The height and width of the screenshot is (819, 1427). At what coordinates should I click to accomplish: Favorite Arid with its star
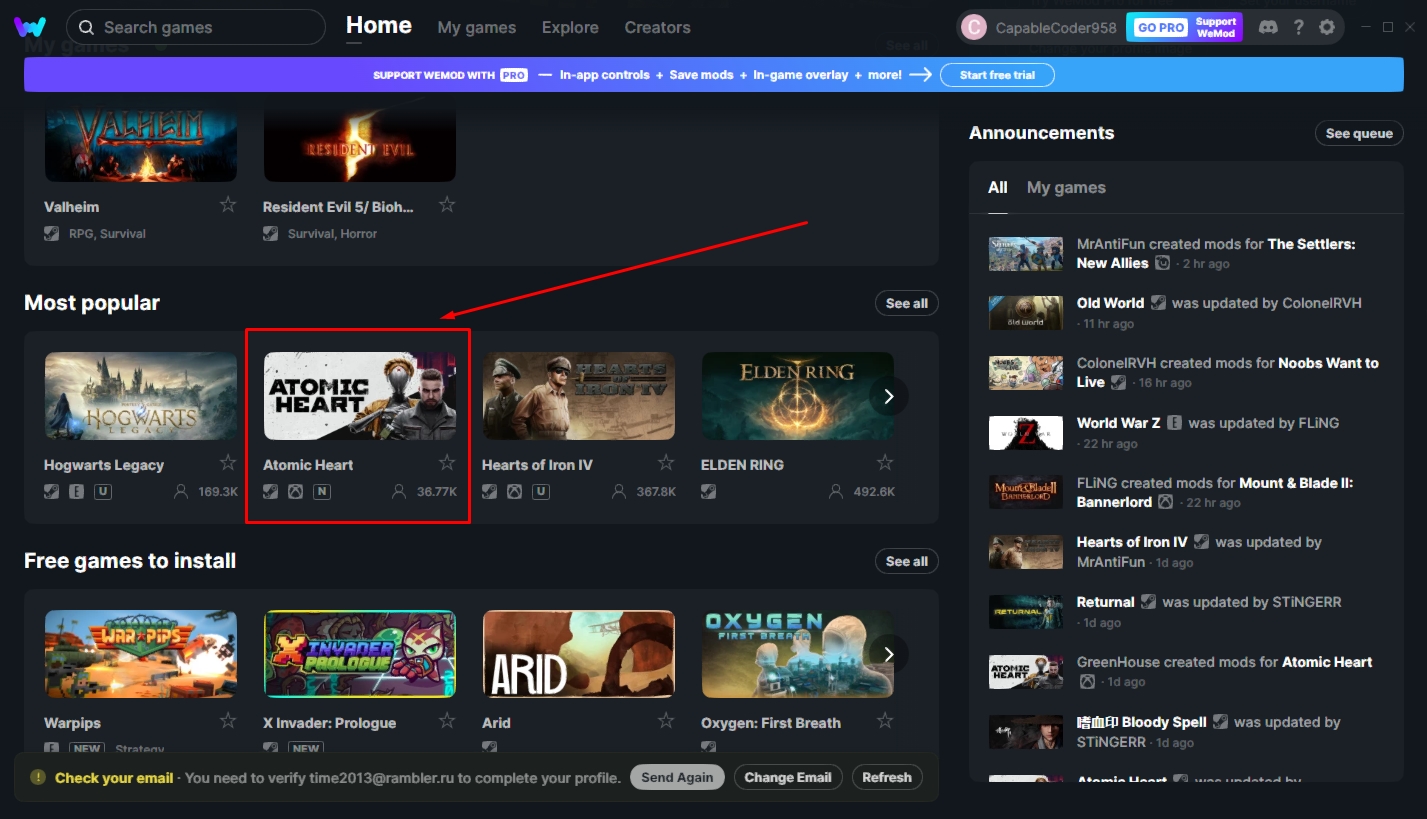pos(666,720)
